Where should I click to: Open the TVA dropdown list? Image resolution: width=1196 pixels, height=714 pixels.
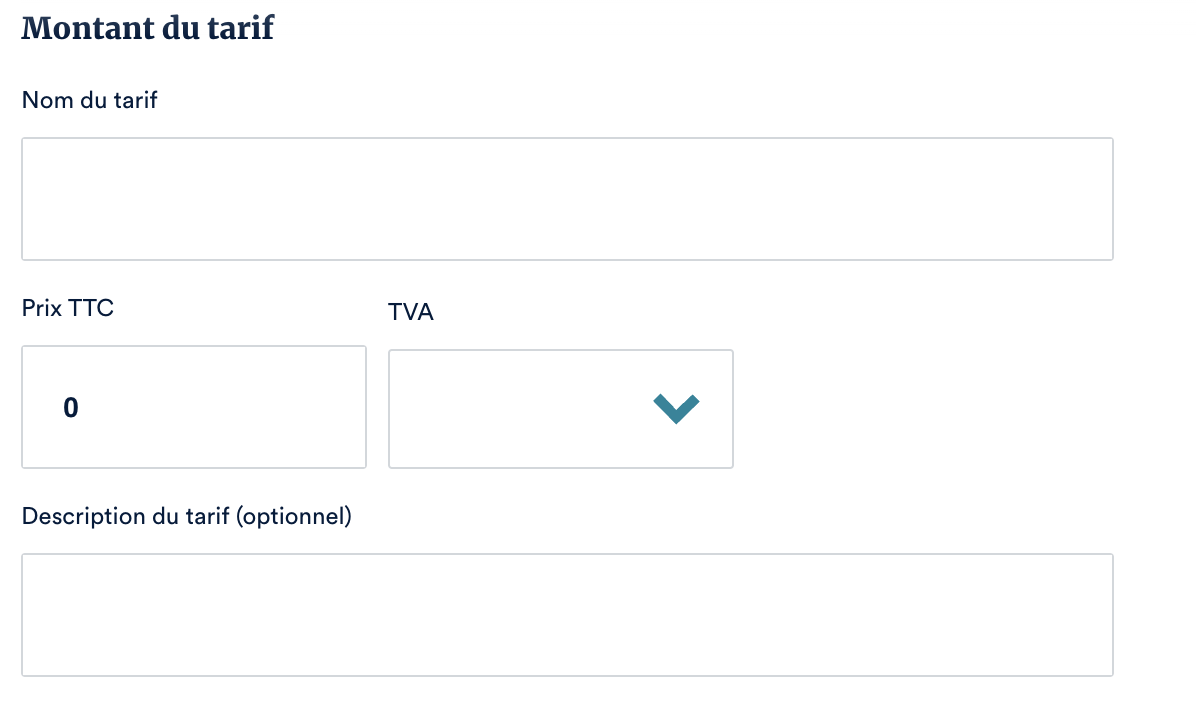point(560,408)
